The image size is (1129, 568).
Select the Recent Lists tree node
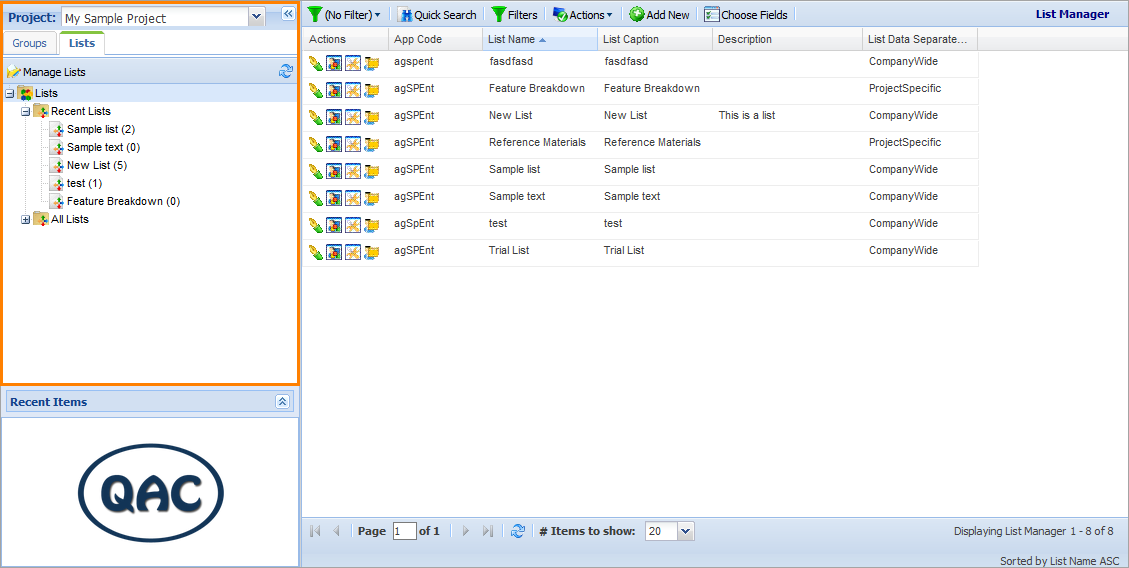(x=81, y=112)
